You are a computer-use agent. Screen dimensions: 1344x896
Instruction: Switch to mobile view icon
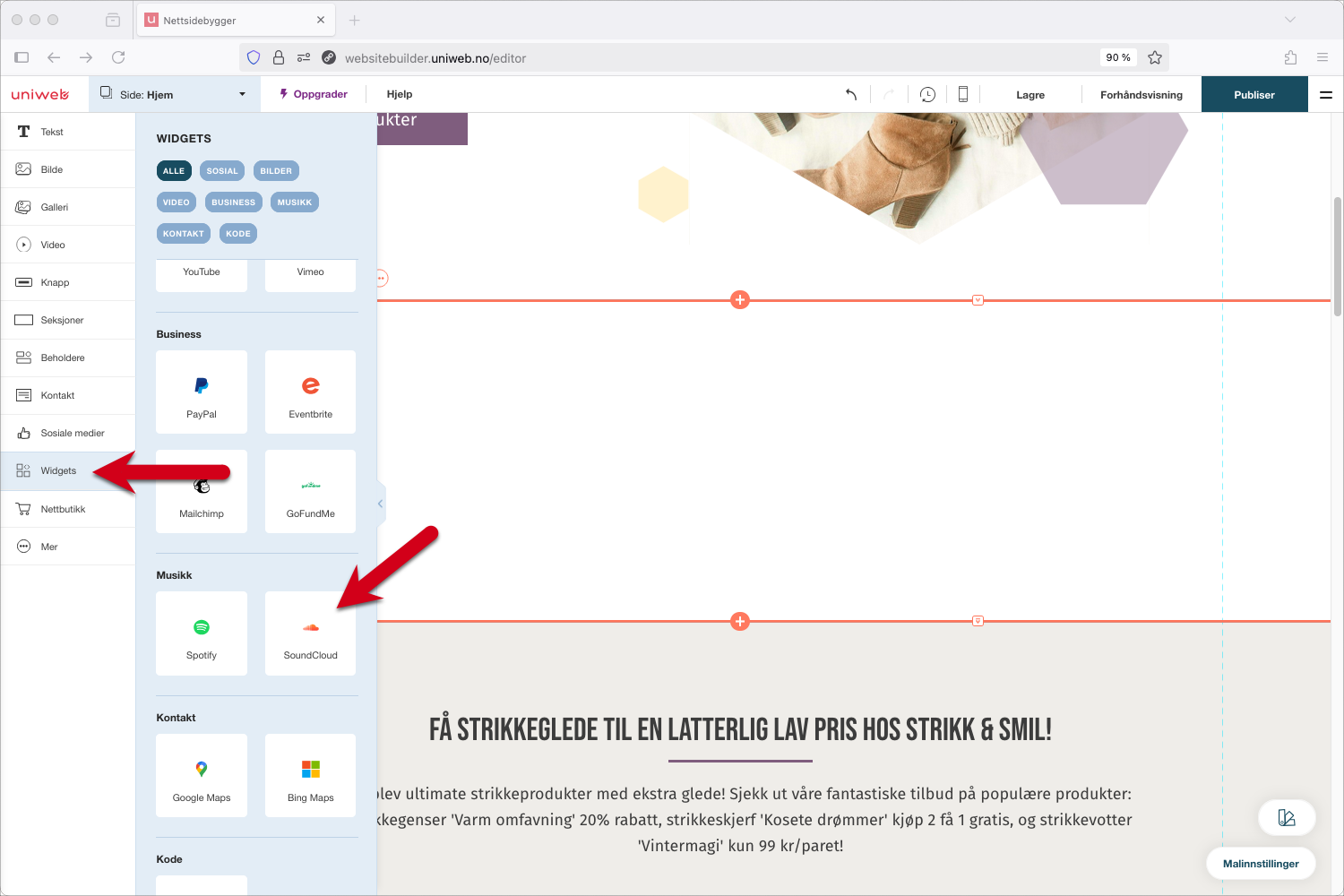point(963,94)
